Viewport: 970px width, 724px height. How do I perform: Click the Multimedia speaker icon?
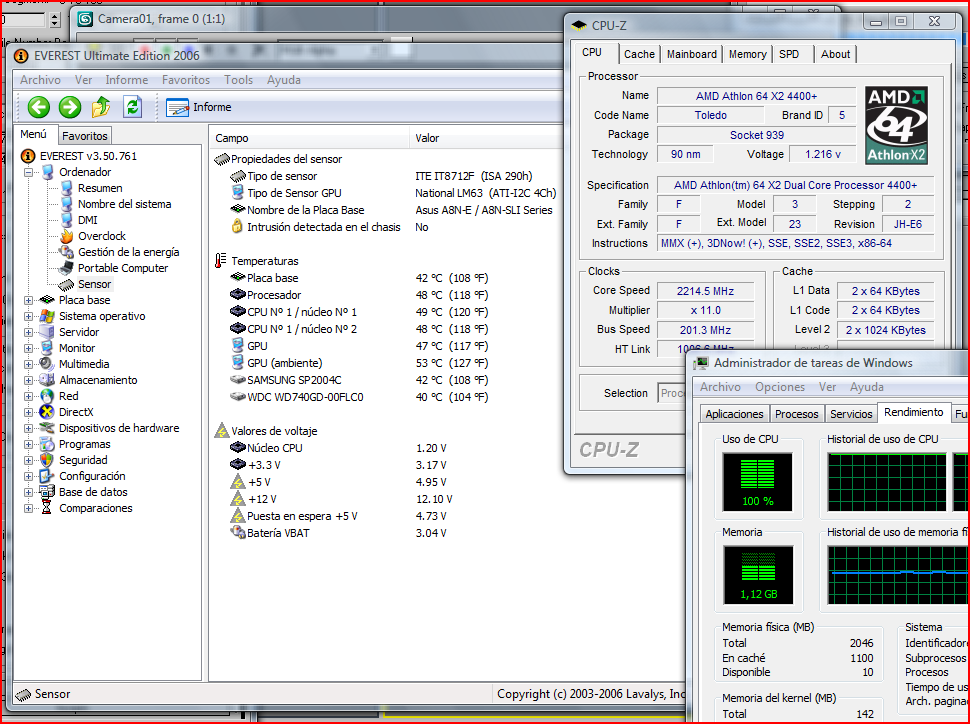coord(47,364)
